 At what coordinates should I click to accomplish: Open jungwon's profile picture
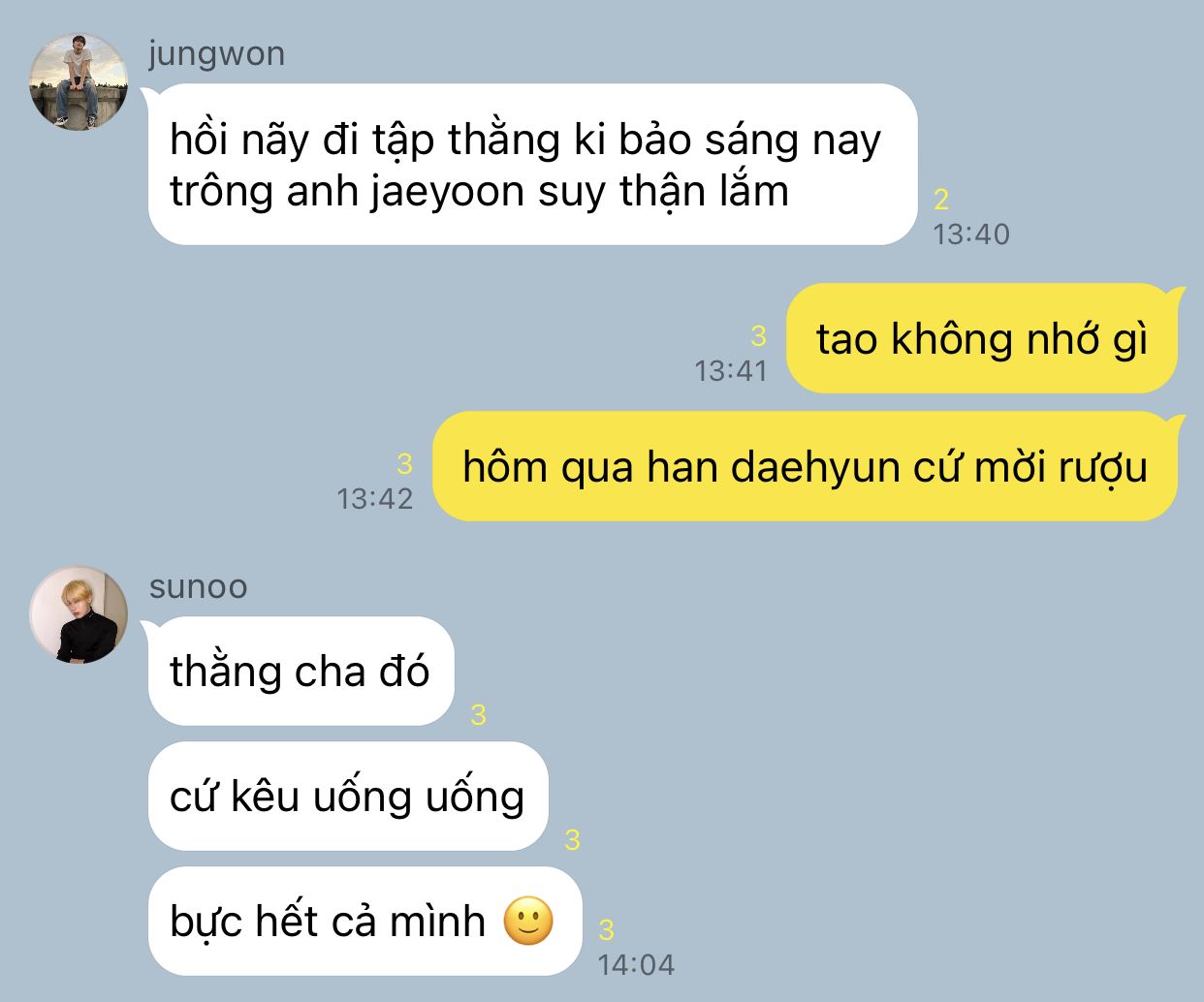tap(79, 82)
